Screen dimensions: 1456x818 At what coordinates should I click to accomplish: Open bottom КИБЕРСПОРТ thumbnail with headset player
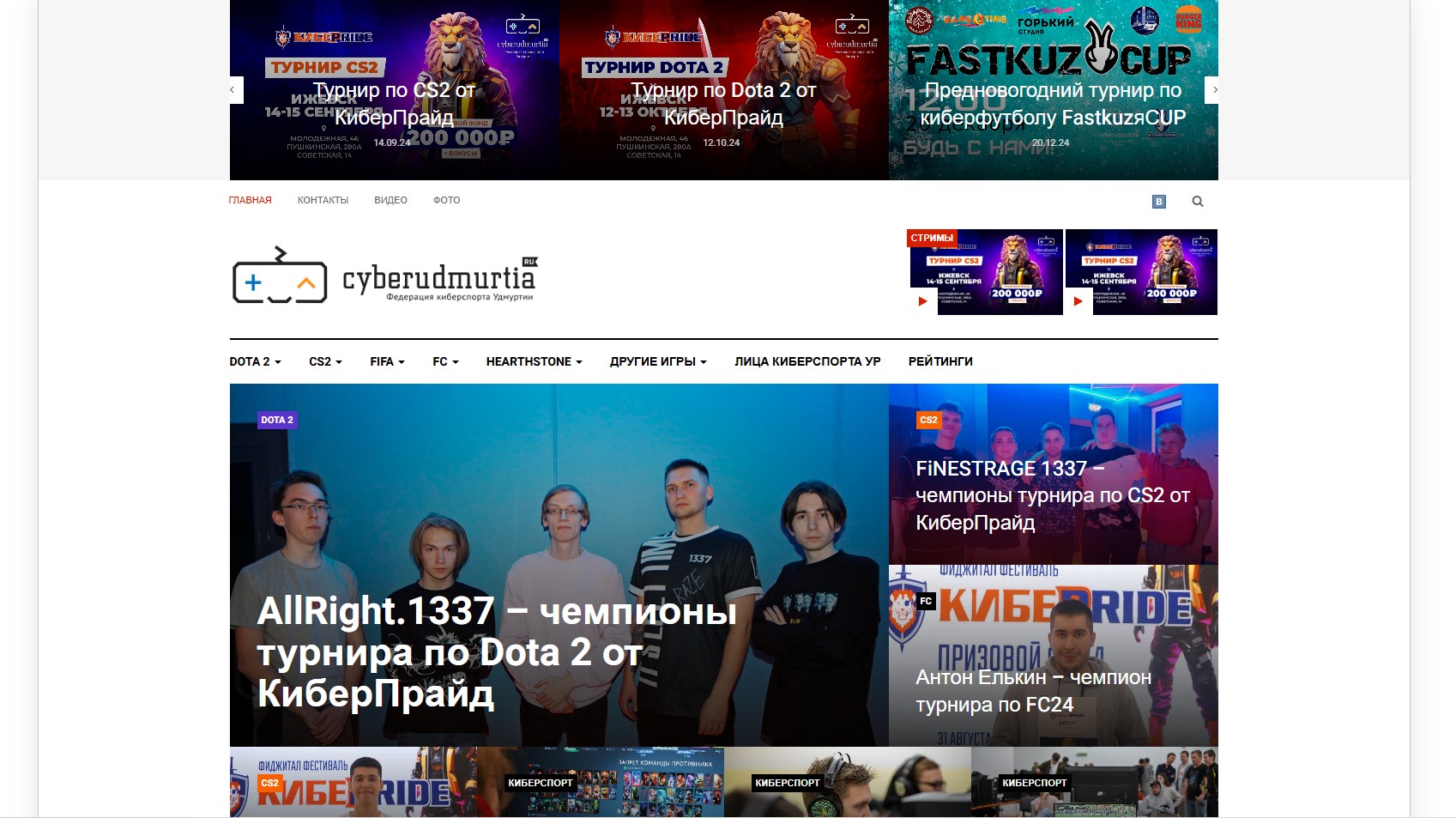(x=848, y=782)
